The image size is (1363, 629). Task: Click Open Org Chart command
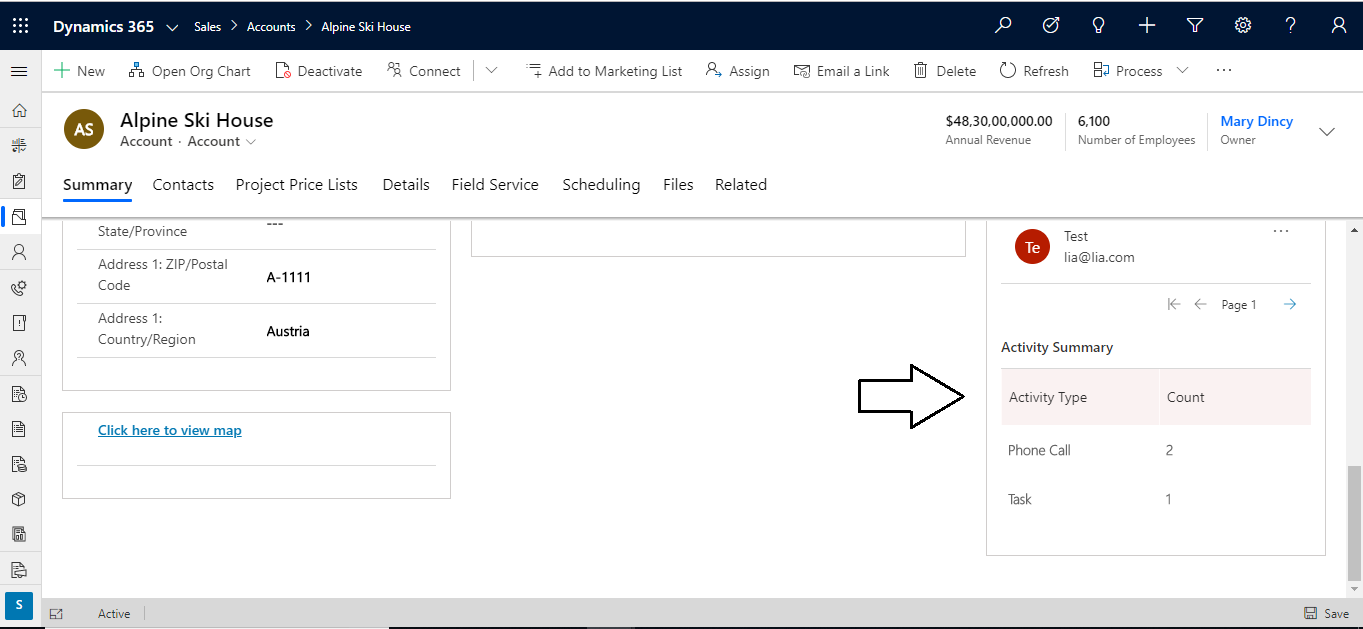[190, 71]
